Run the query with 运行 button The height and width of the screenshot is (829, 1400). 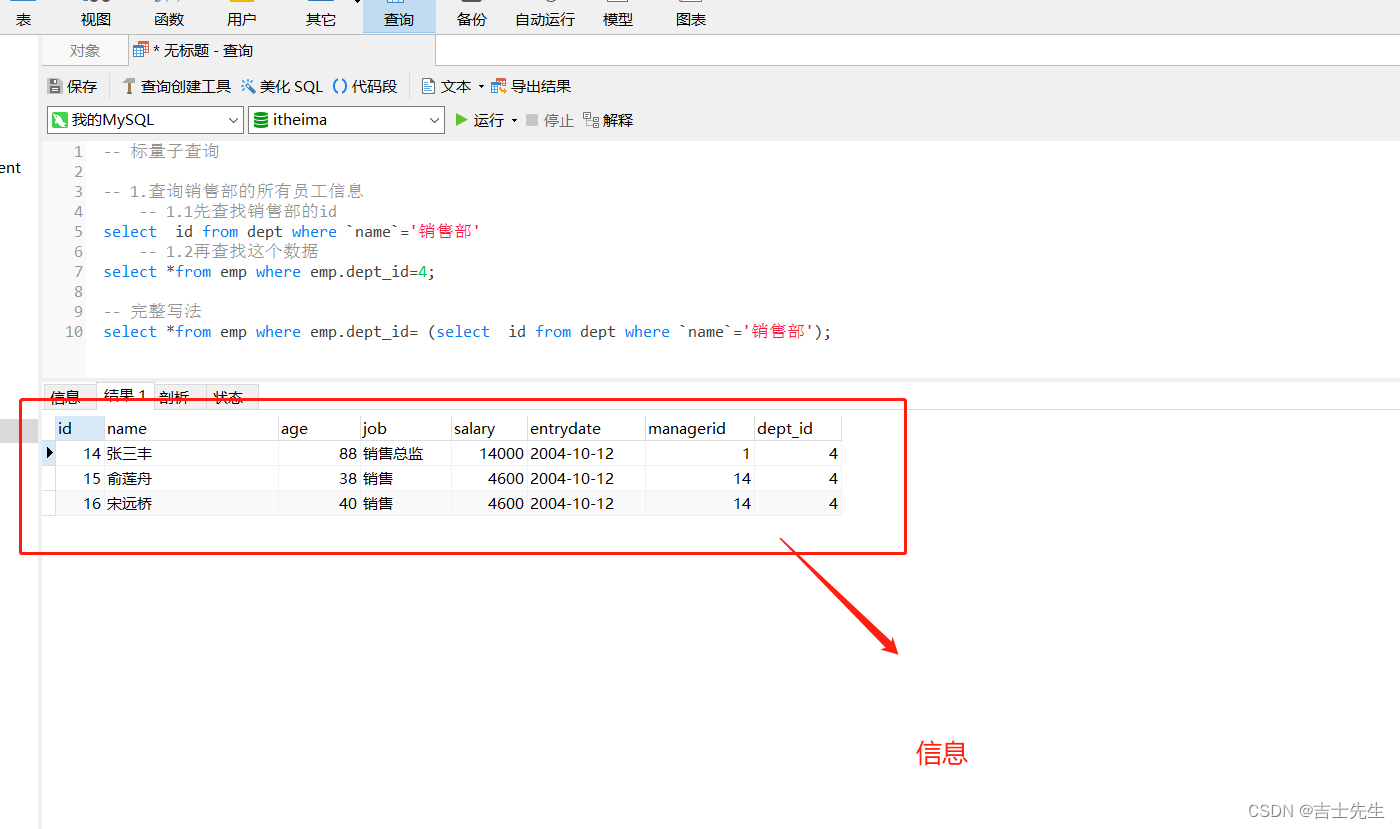pos(480,120)
